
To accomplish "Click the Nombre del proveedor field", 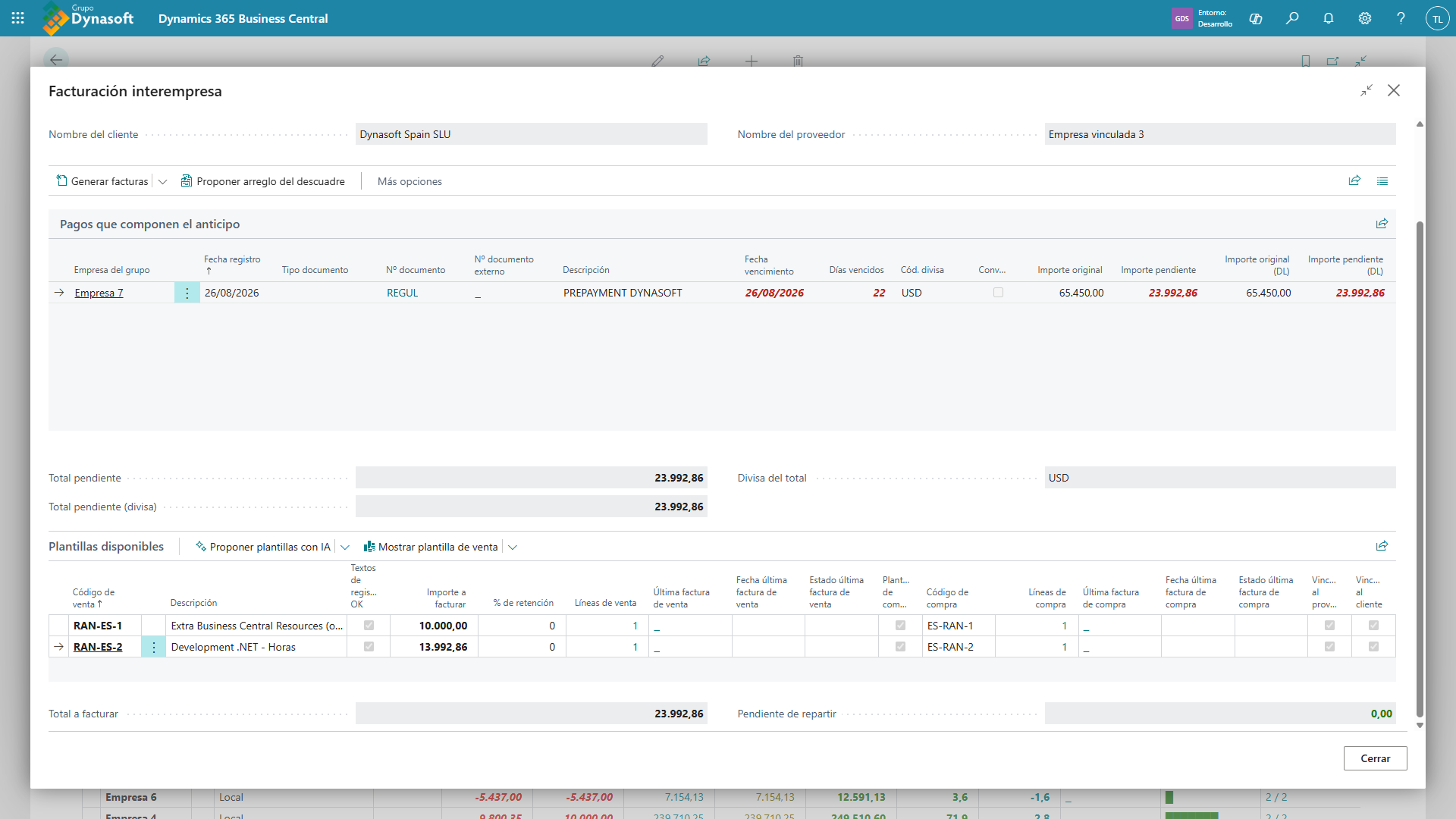I will (1220, 134).
